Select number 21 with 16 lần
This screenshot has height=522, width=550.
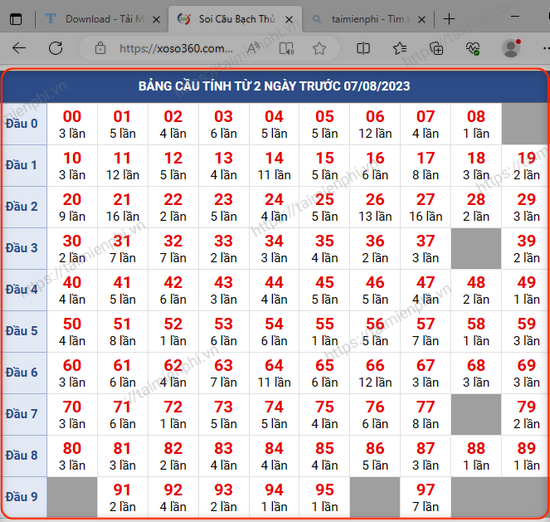(x=123, y=207)
